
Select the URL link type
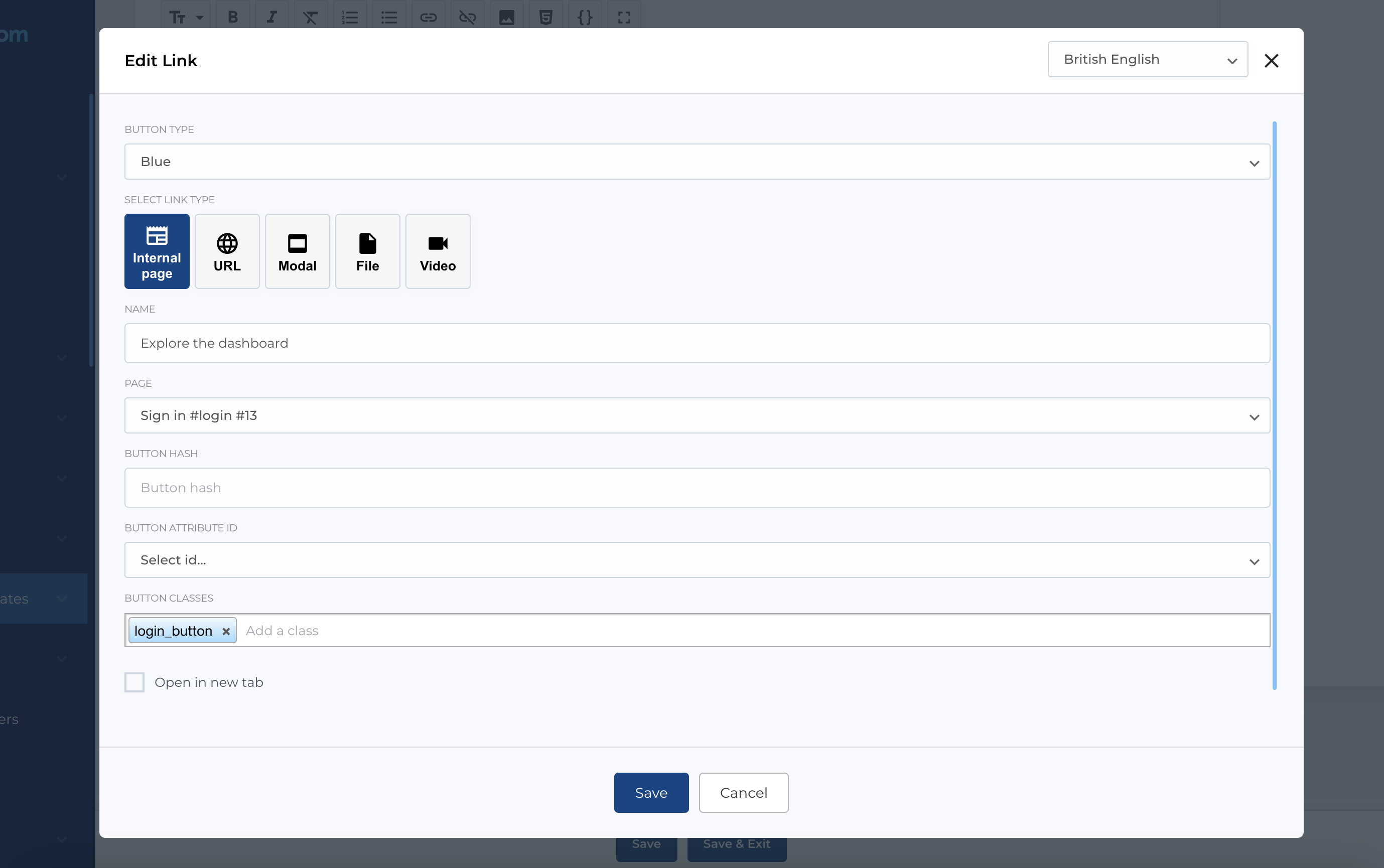coord(227,251)
